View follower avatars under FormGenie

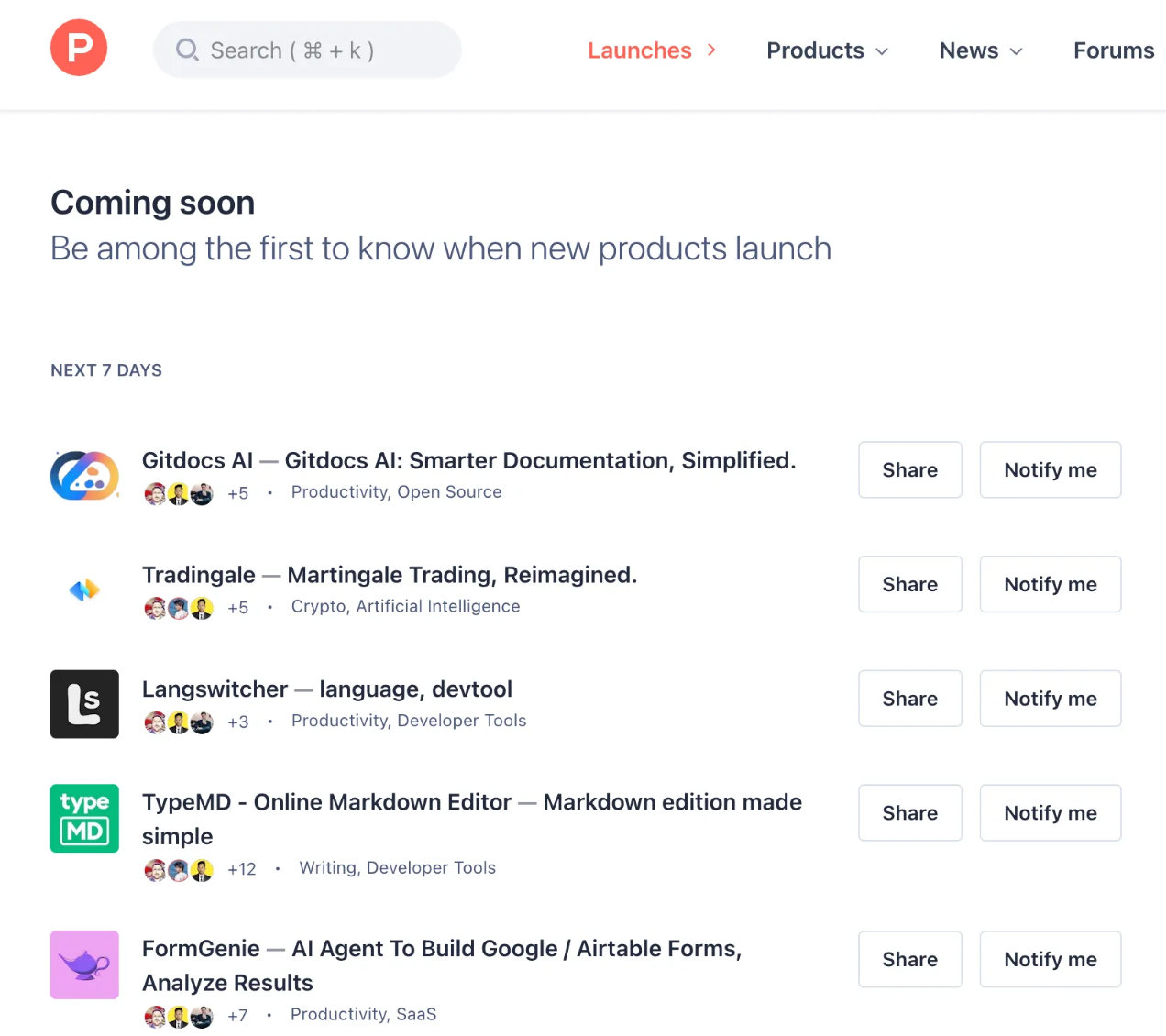[179, 1016]
